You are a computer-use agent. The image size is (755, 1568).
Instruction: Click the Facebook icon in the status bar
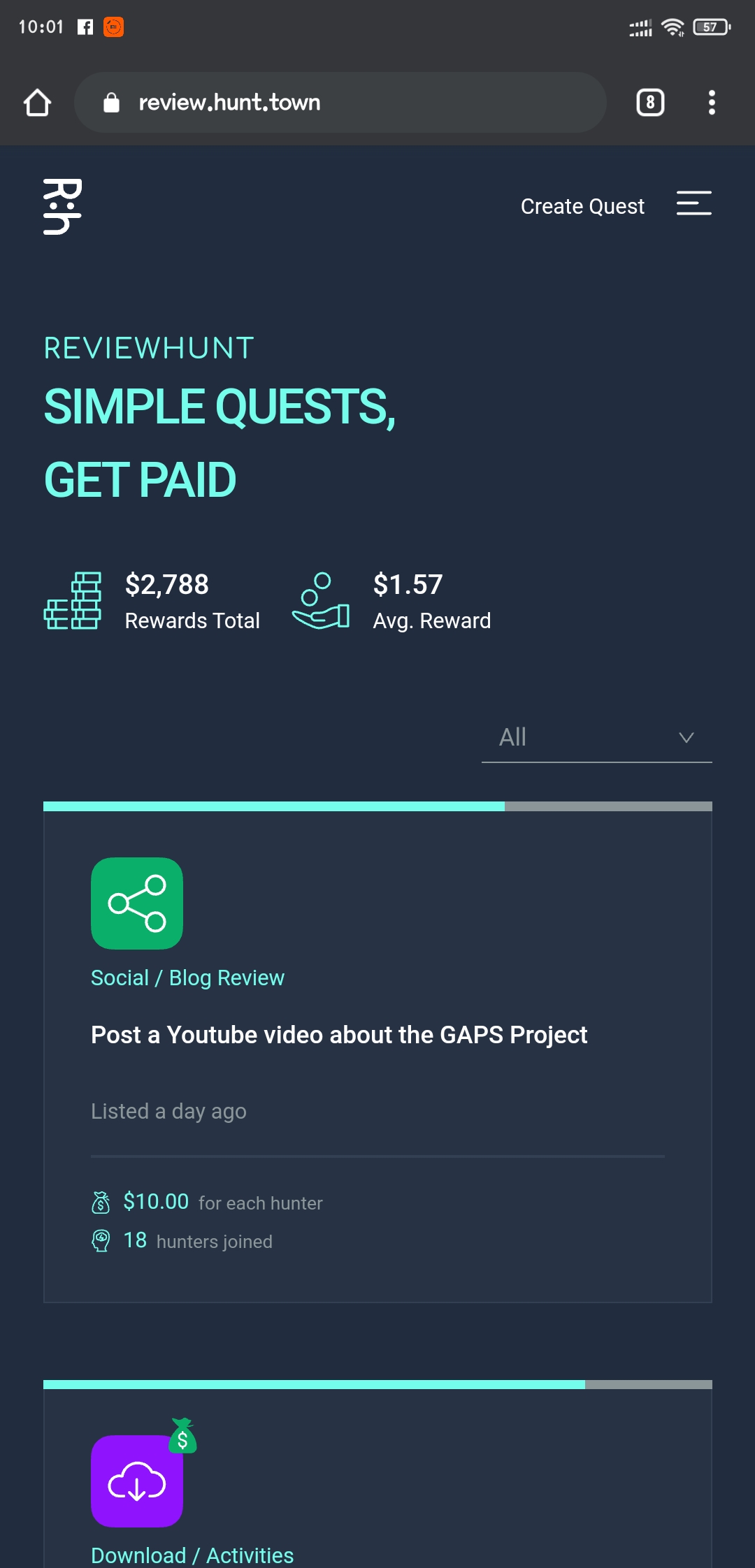coord(85,27)
